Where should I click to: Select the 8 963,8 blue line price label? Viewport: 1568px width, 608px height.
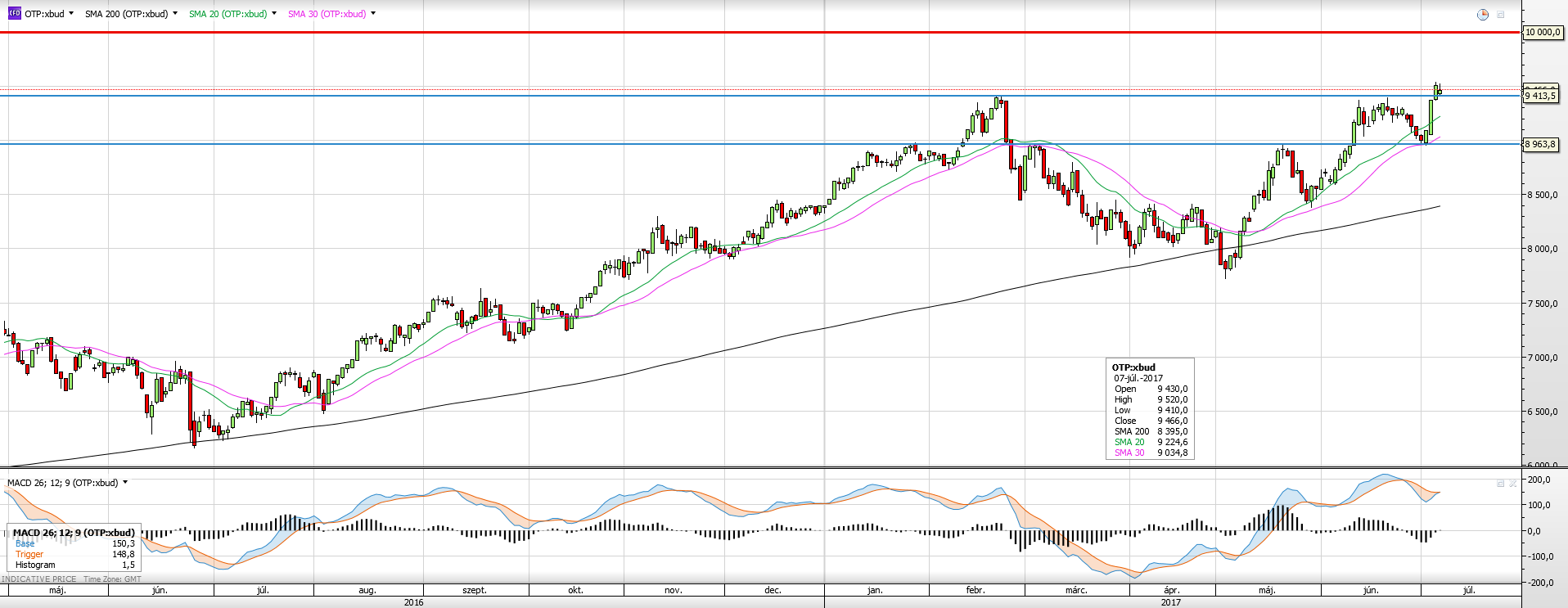tap(1540, 144)
